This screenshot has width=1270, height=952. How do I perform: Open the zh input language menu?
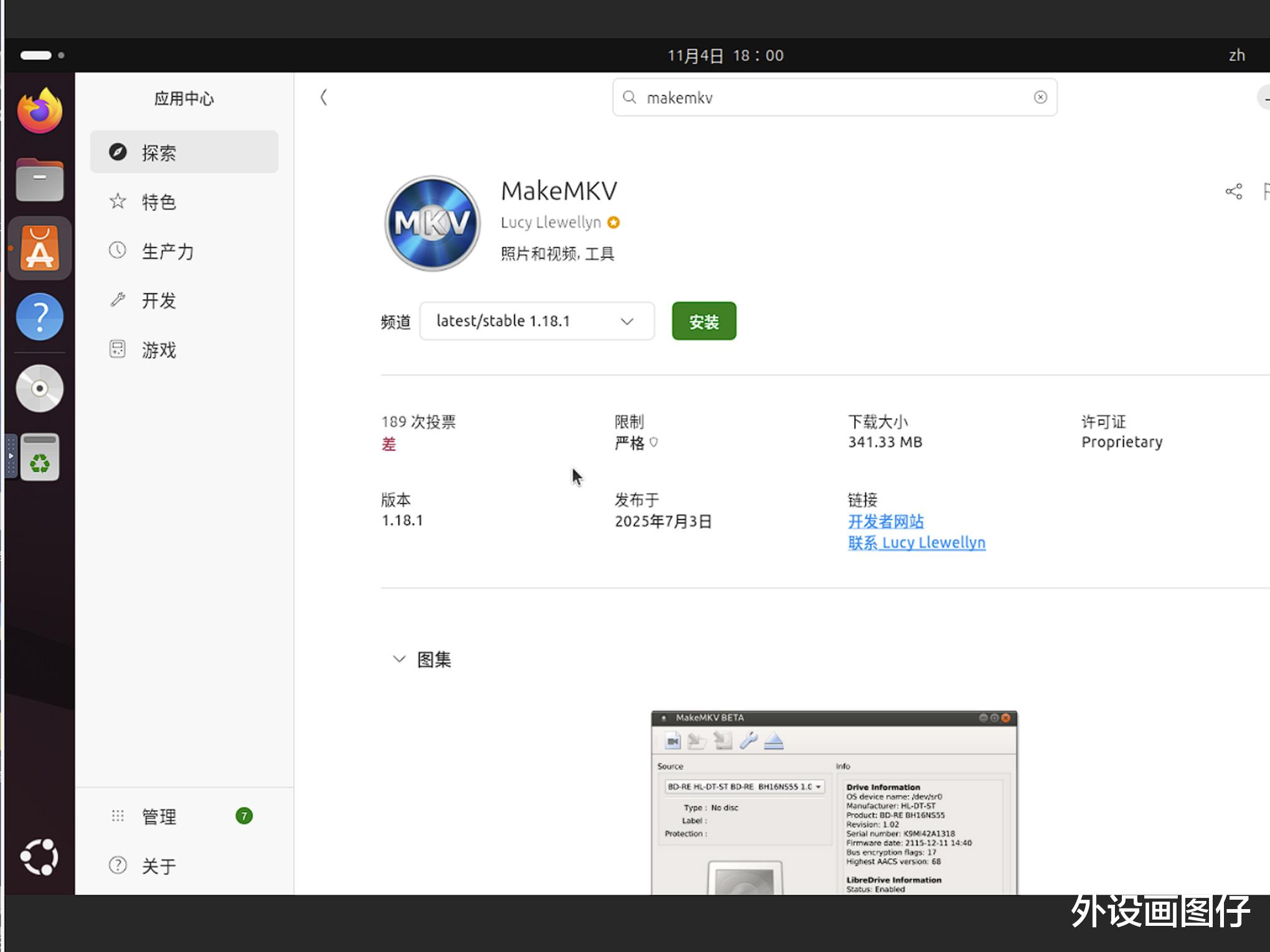pyautogui.click(x=1236, y=55)
